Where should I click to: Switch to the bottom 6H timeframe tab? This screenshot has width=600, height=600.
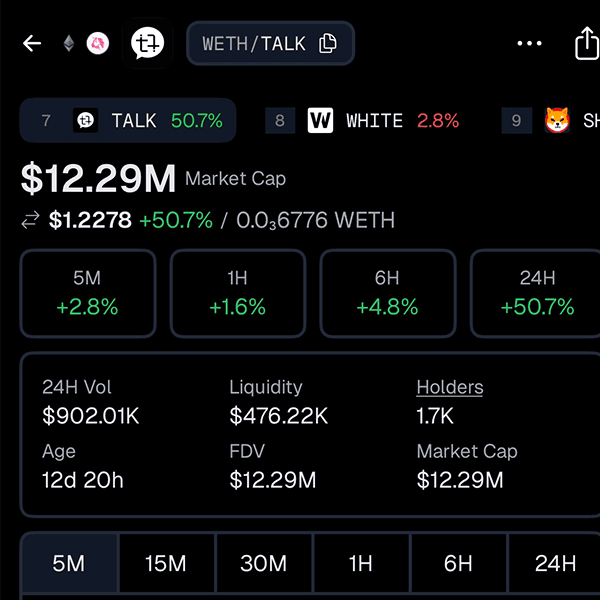(x=458, y=563)
